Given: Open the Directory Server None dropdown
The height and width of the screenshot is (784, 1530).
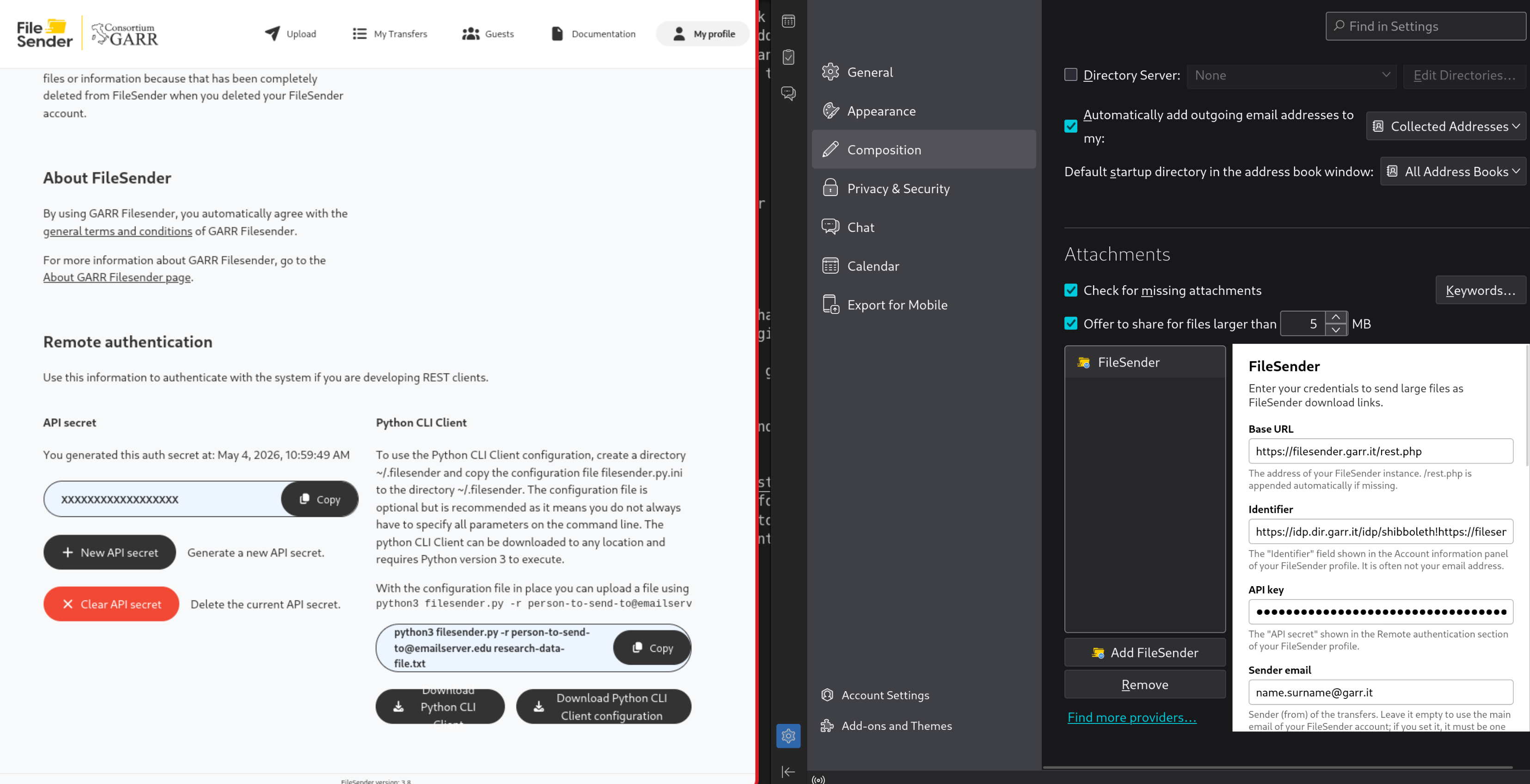Looking at the screenshot, I should pos(1291,75).
